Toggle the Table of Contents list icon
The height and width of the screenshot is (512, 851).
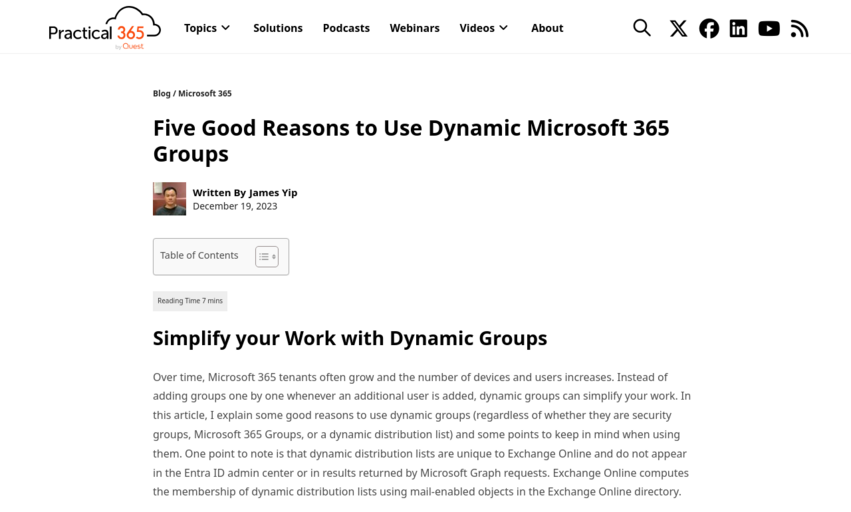click(x=266, y=256)
